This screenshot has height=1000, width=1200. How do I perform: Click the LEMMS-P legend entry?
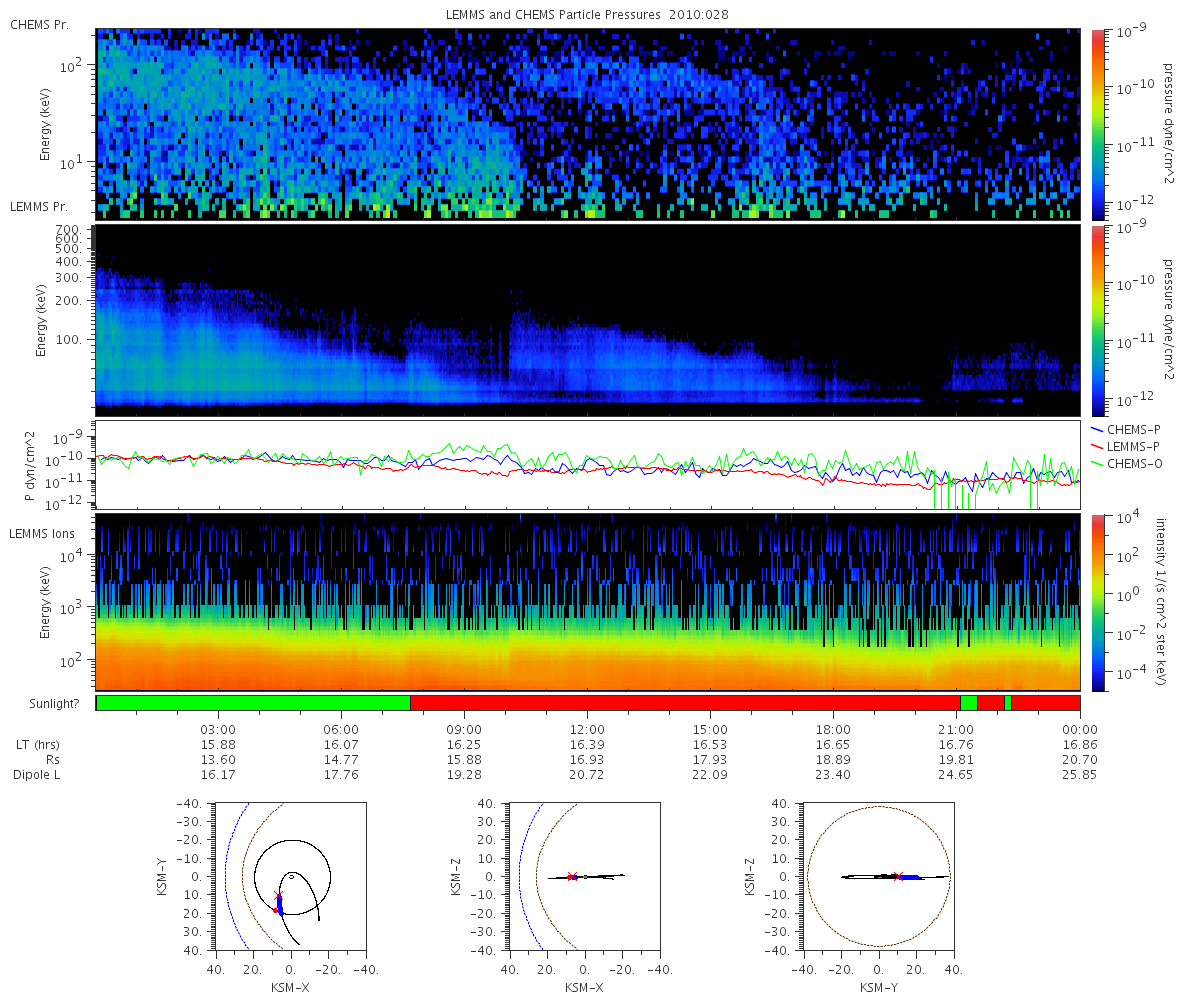(x=1125, y=445)
